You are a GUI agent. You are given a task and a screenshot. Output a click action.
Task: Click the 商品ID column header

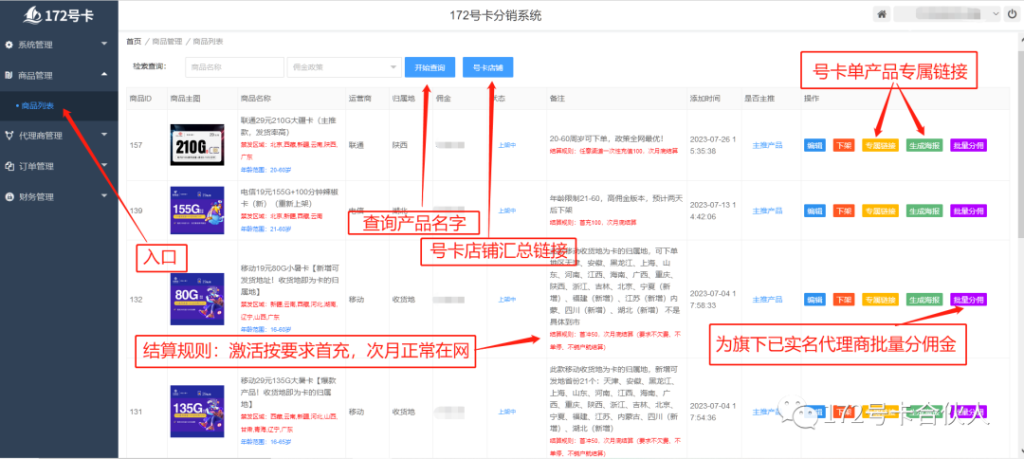coord(141,99)
